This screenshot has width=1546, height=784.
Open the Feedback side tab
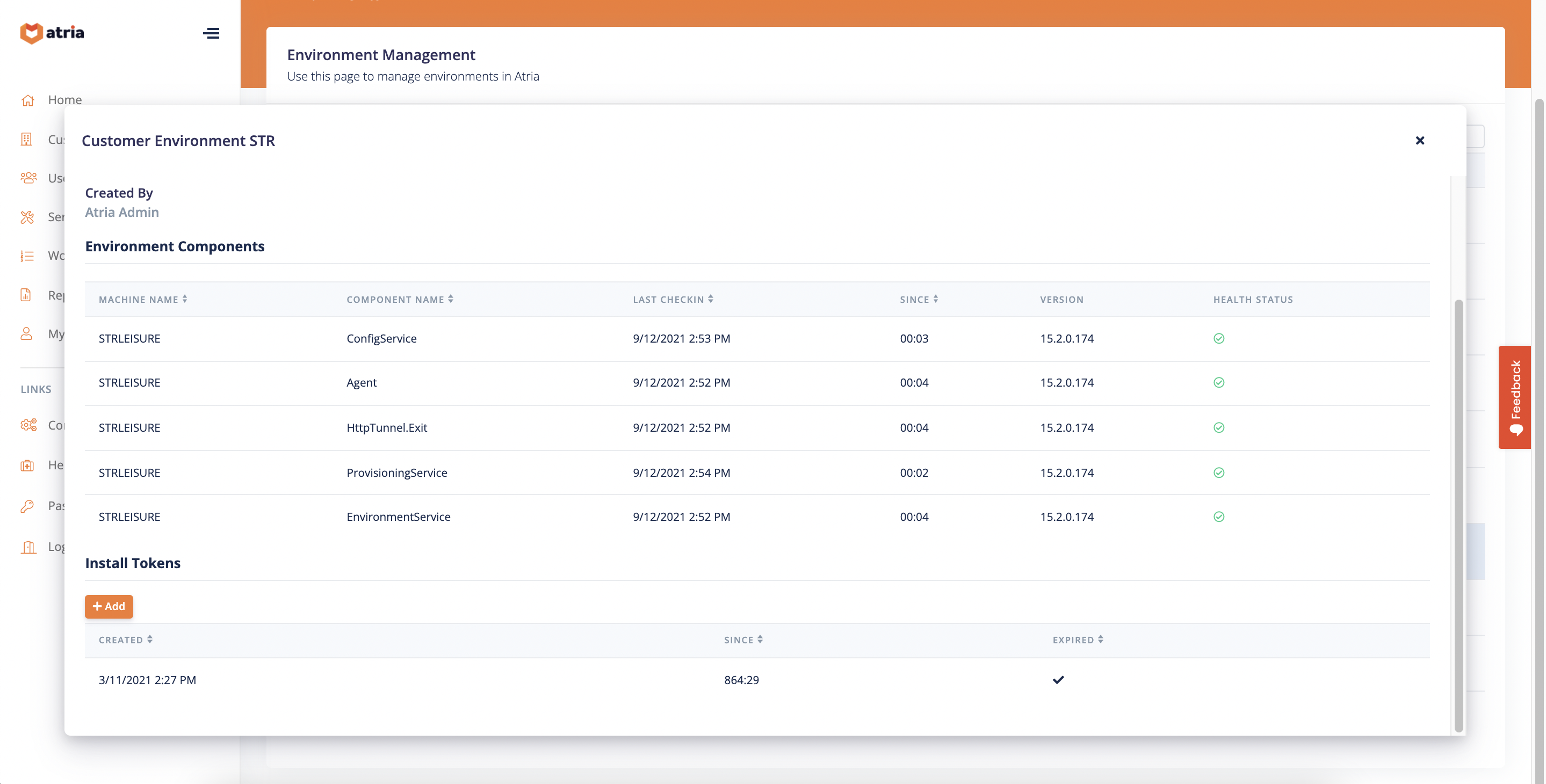tap(1514, 397)
